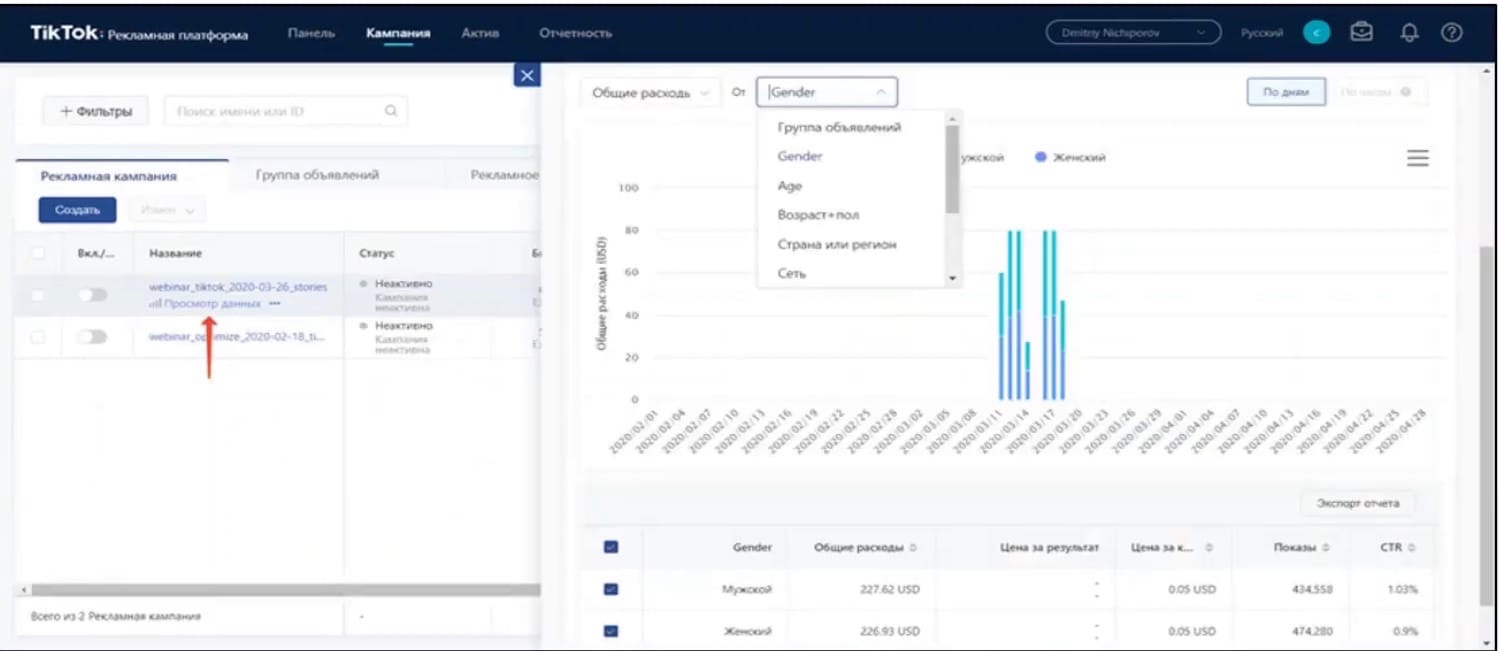Click the Экспорт отчета button
The height and width of the screenshot is (651, 1499).
[x=1357, y=503]
